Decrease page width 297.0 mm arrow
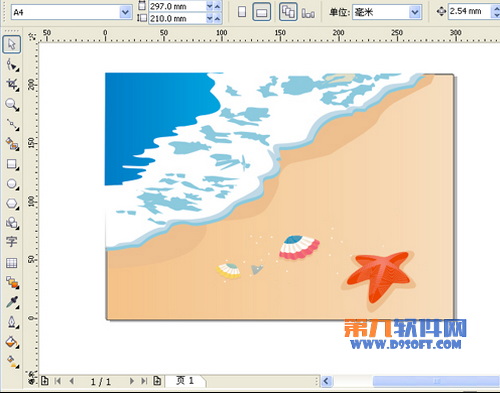Screen dimensions: 500x393 point(210,6)
